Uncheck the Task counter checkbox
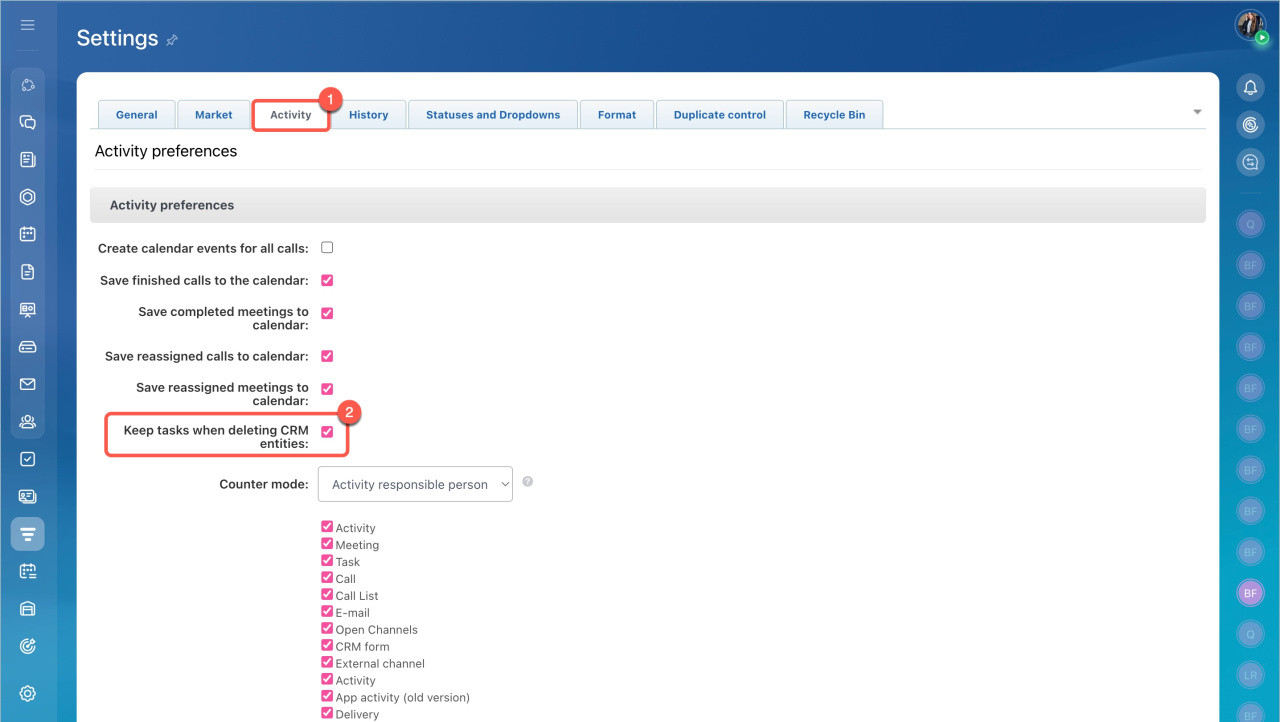The height and width of the screenshot is (722, 1280). [327, 561]
